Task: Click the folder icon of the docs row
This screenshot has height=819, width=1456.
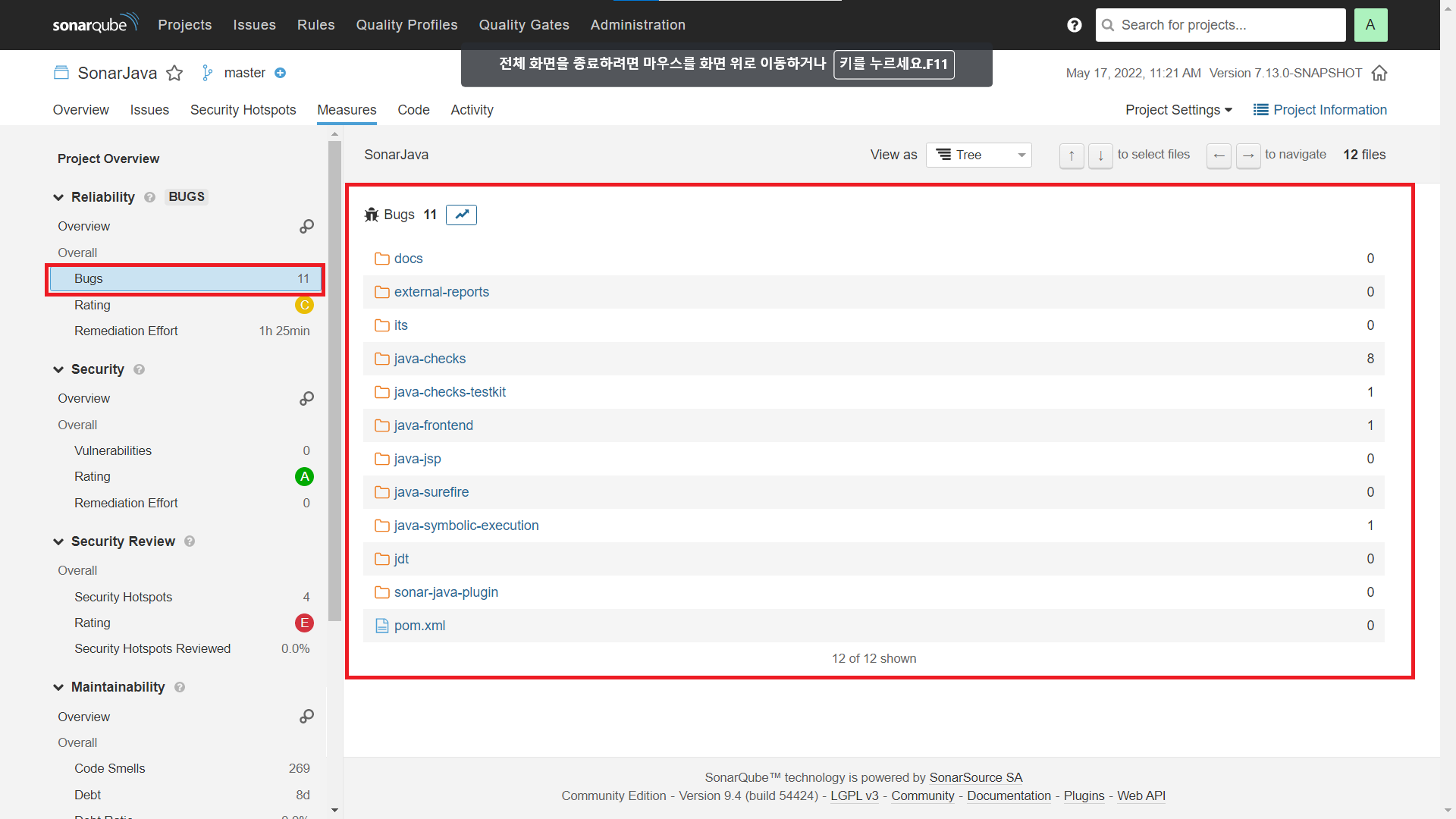Action: coord(382,259)
